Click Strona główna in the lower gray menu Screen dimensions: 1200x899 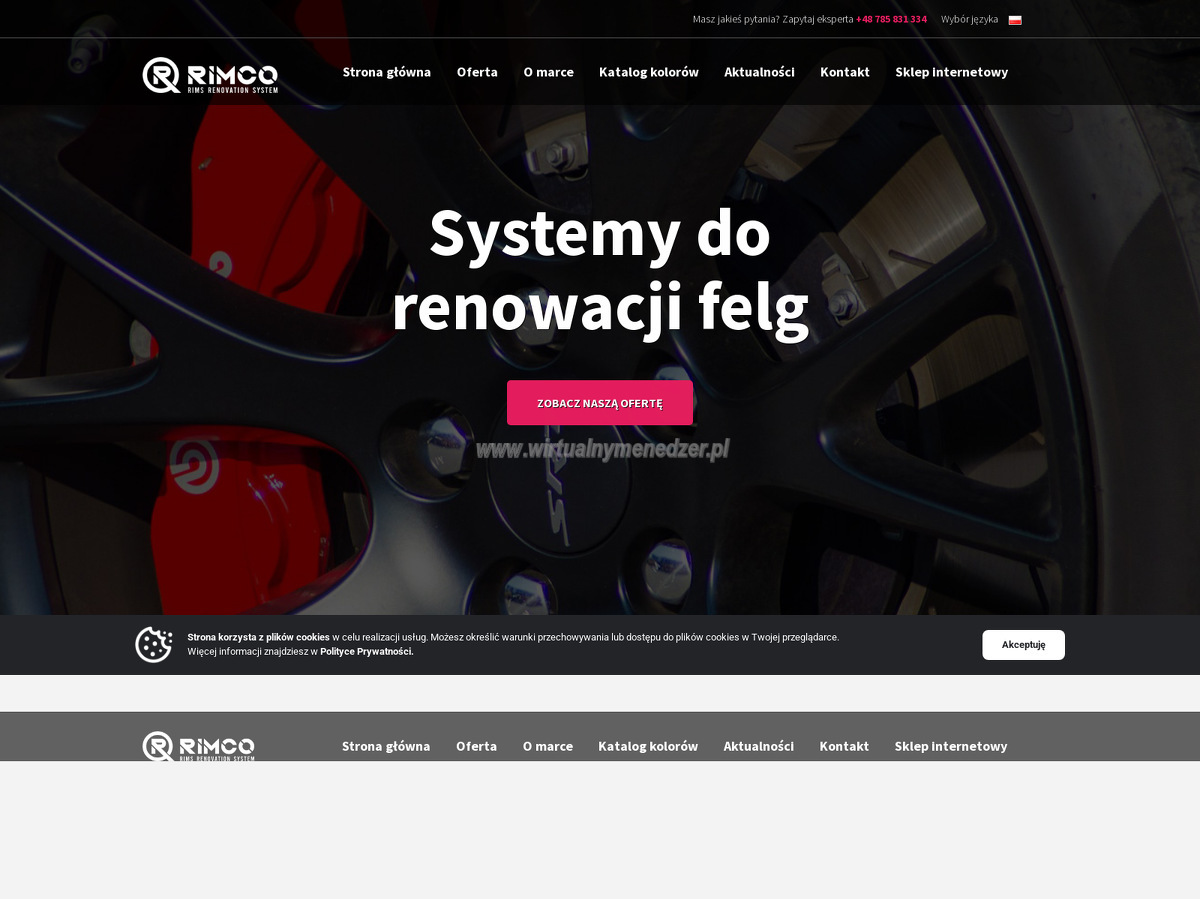[x=386, y=746]
